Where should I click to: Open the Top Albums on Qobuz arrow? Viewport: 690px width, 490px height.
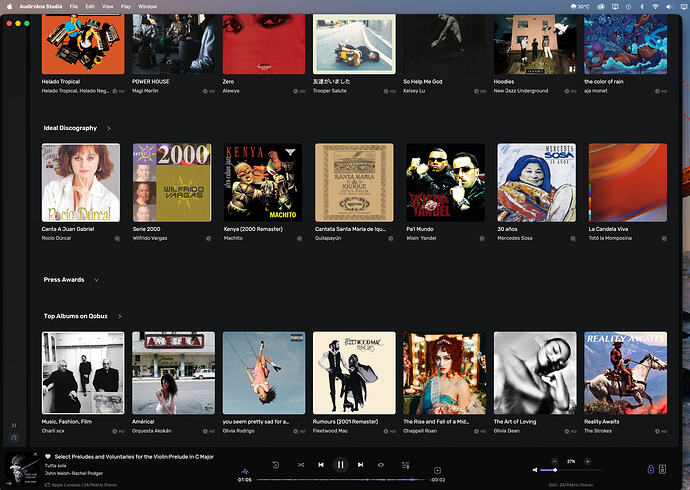[x=120, y=316]
